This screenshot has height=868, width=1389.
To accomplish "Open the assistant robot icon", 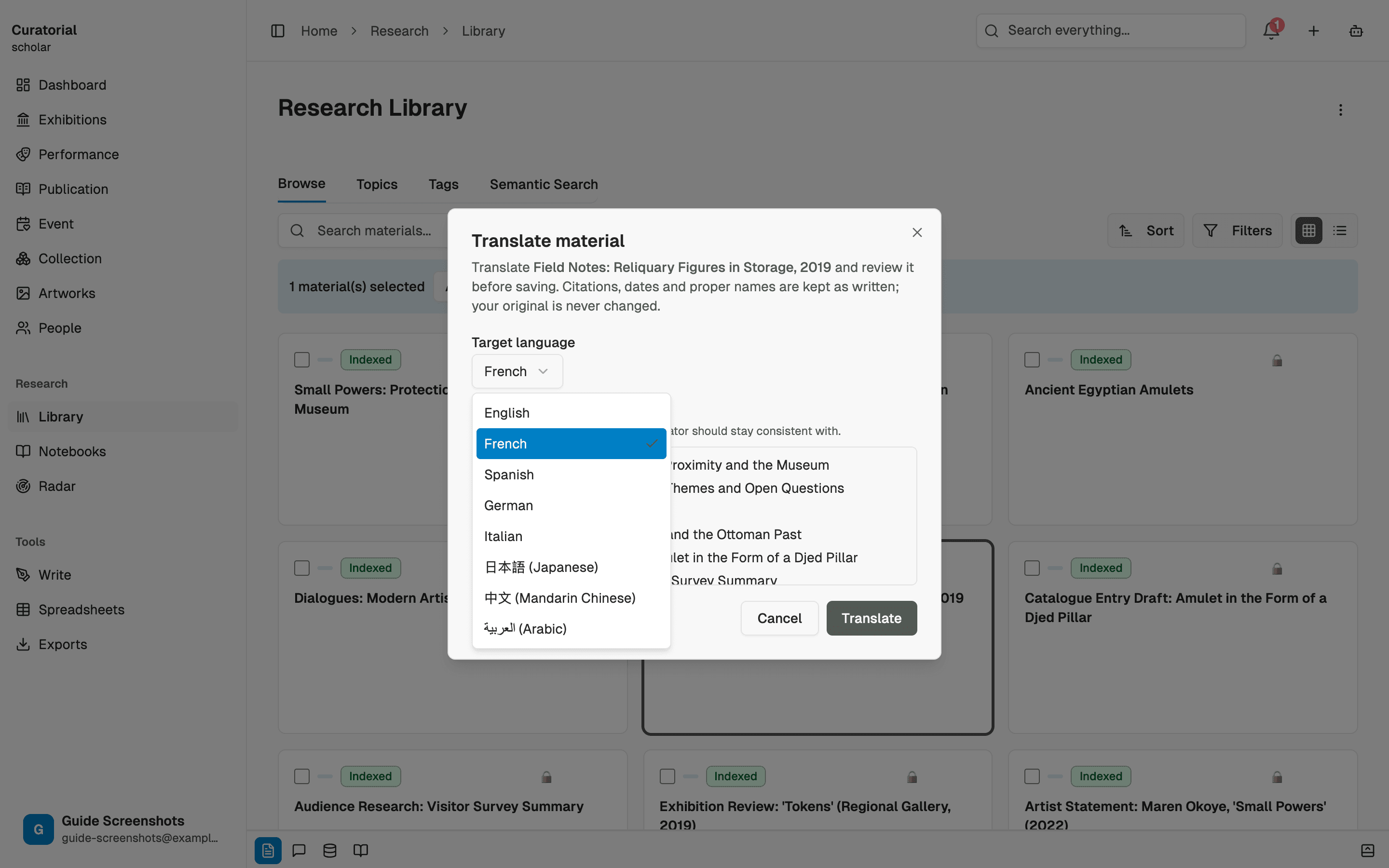I will (x=1356, y=31).
